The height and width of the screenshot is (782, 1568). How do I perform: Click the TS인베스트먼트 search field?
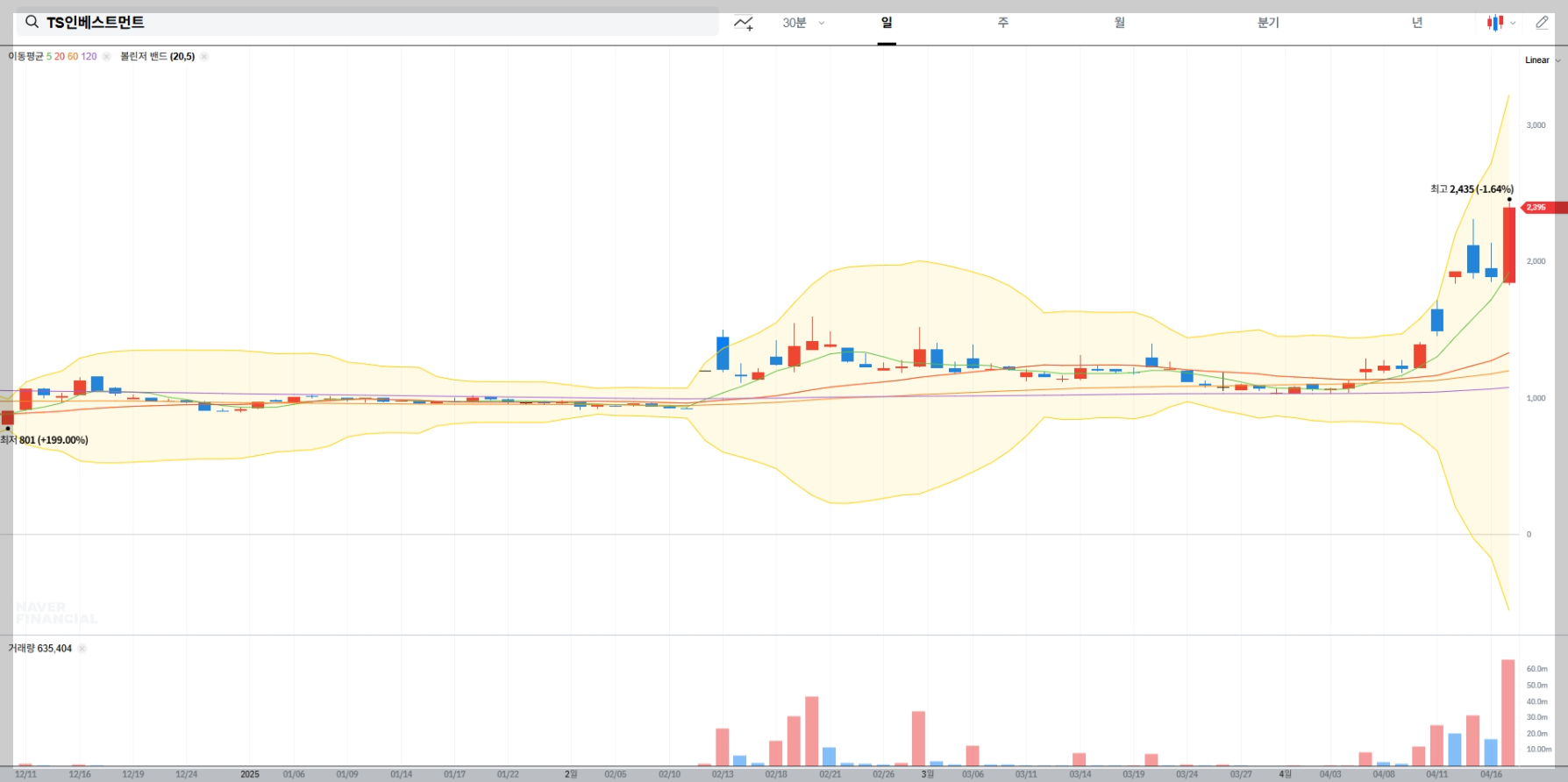click(x=367, y=22)
